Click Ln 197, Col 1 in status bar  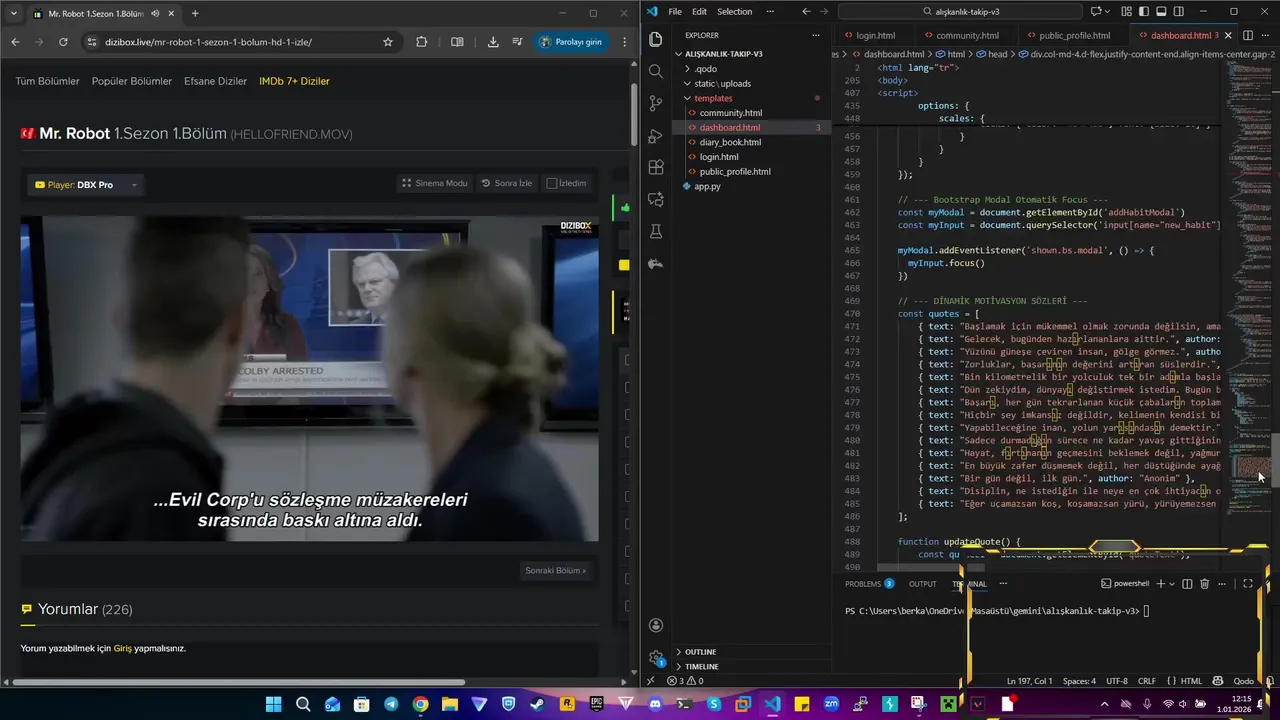click(x=1029, y=681)
